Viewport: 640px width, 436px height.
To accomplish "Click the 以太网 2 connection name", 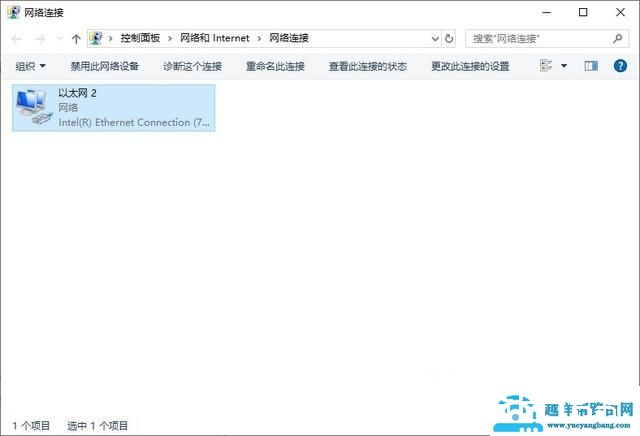I will click(x=77, y=93).
